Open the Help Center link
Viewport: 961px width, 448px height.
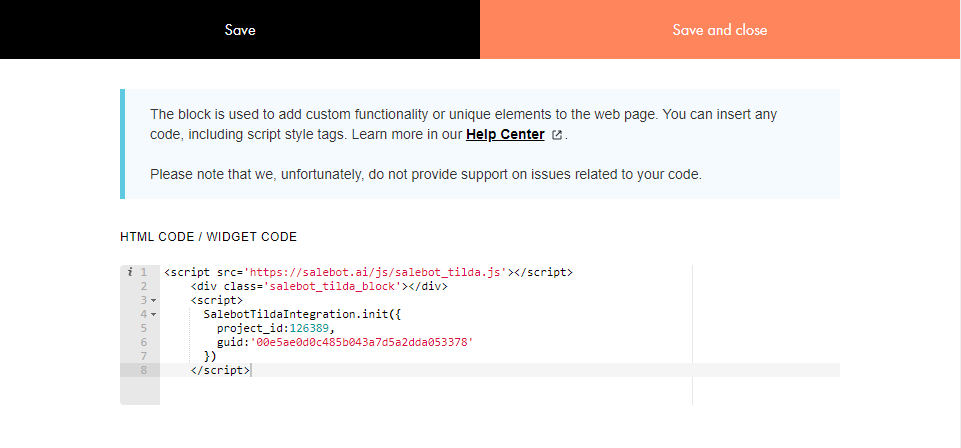(x=505, y=134)
